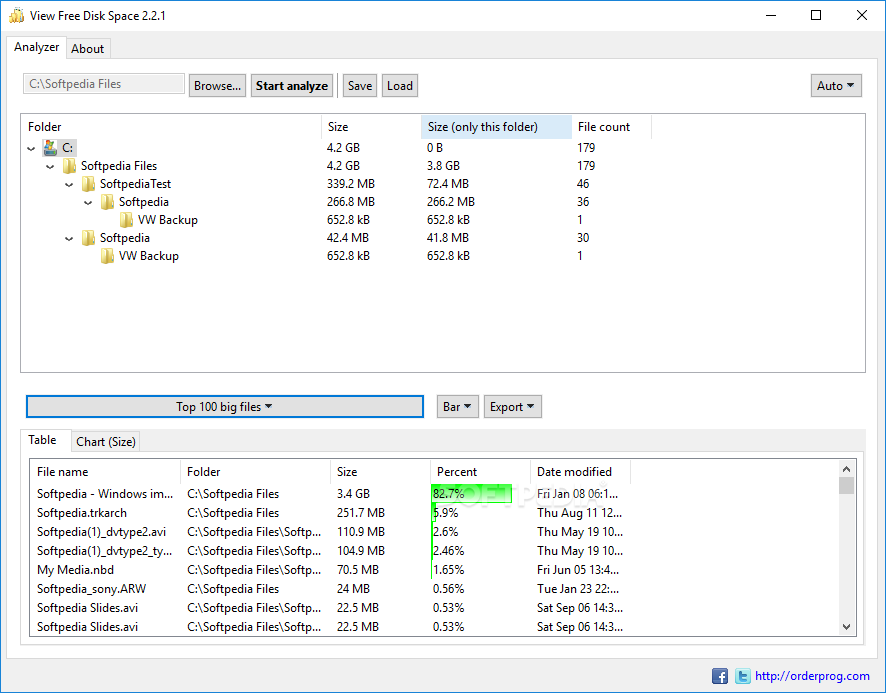The height and width of the screenshot is (693, 886).
Task: Click the 82.7% percent bar
Action: (x=471, y=493)
